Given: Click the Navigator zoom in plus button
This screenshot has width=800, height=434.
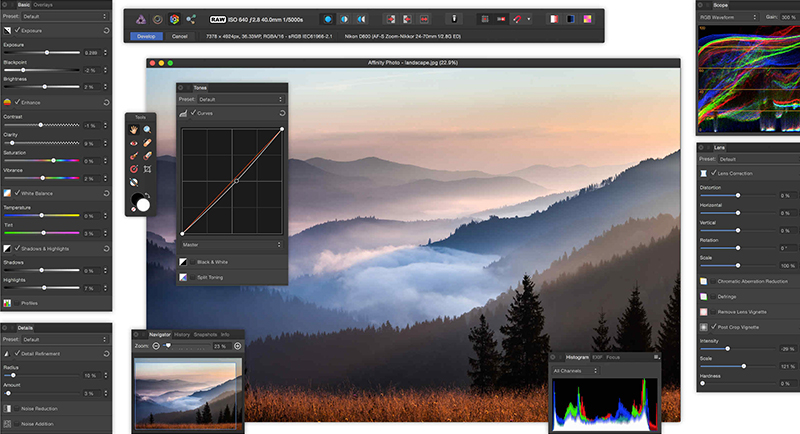Looking at the screenshot, I should 237,346.
